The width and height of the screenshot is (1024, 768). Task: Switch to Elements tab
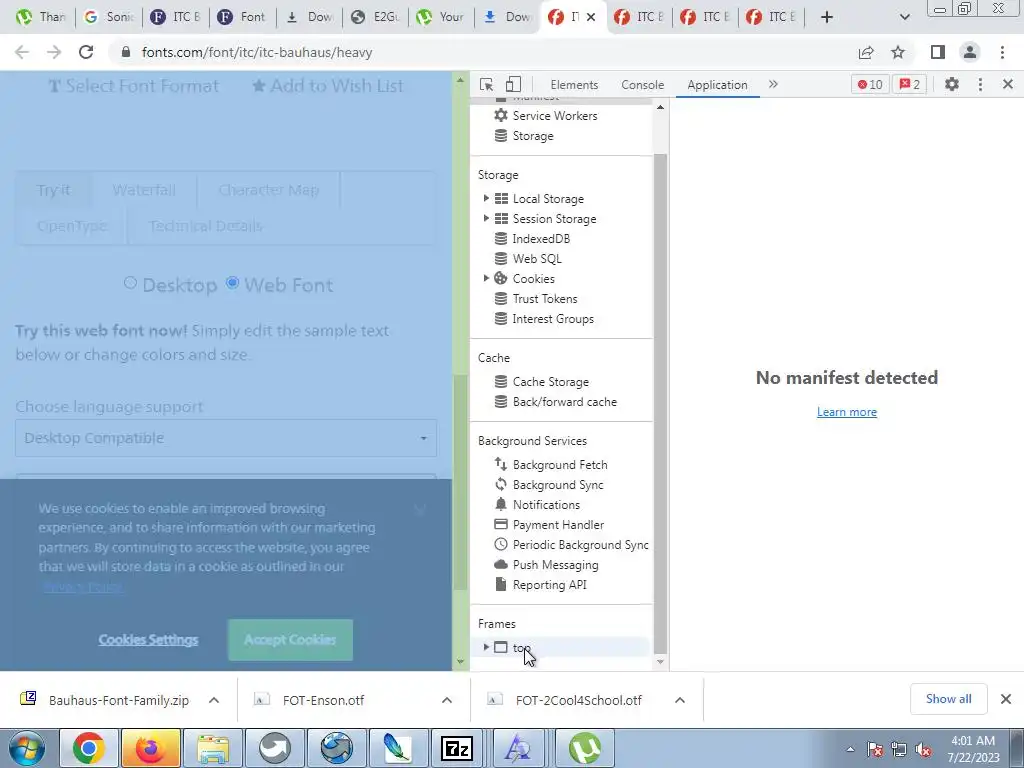click(574, 85)
